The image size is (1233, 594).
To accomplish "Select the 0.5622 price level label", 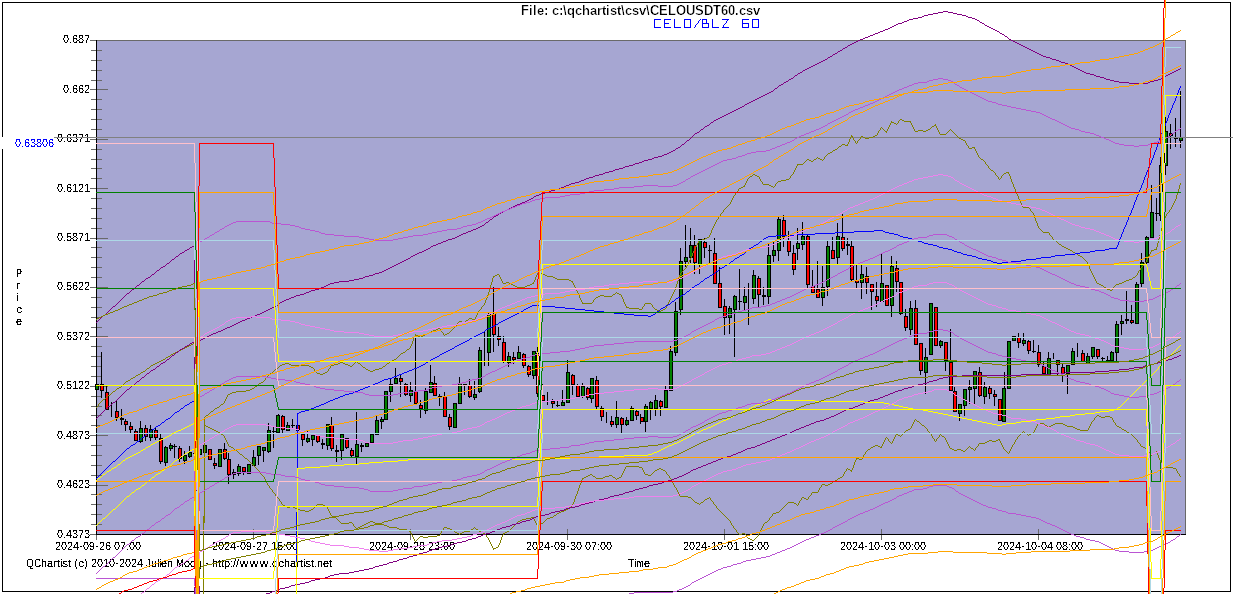I will [73, 287].
